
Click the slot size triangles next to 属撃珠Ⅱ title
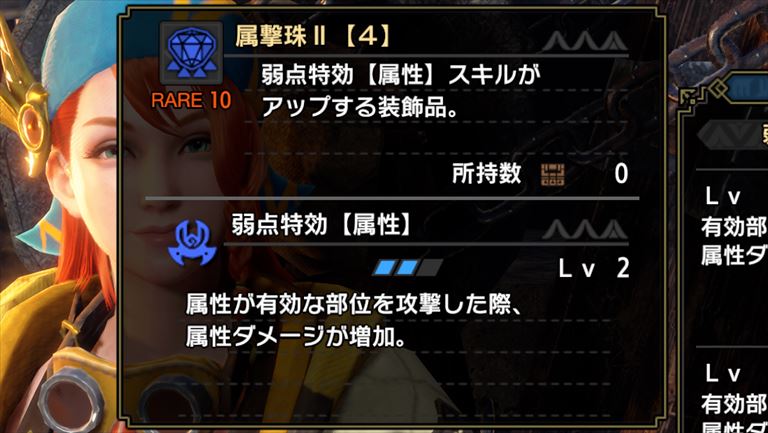(584, 41)
